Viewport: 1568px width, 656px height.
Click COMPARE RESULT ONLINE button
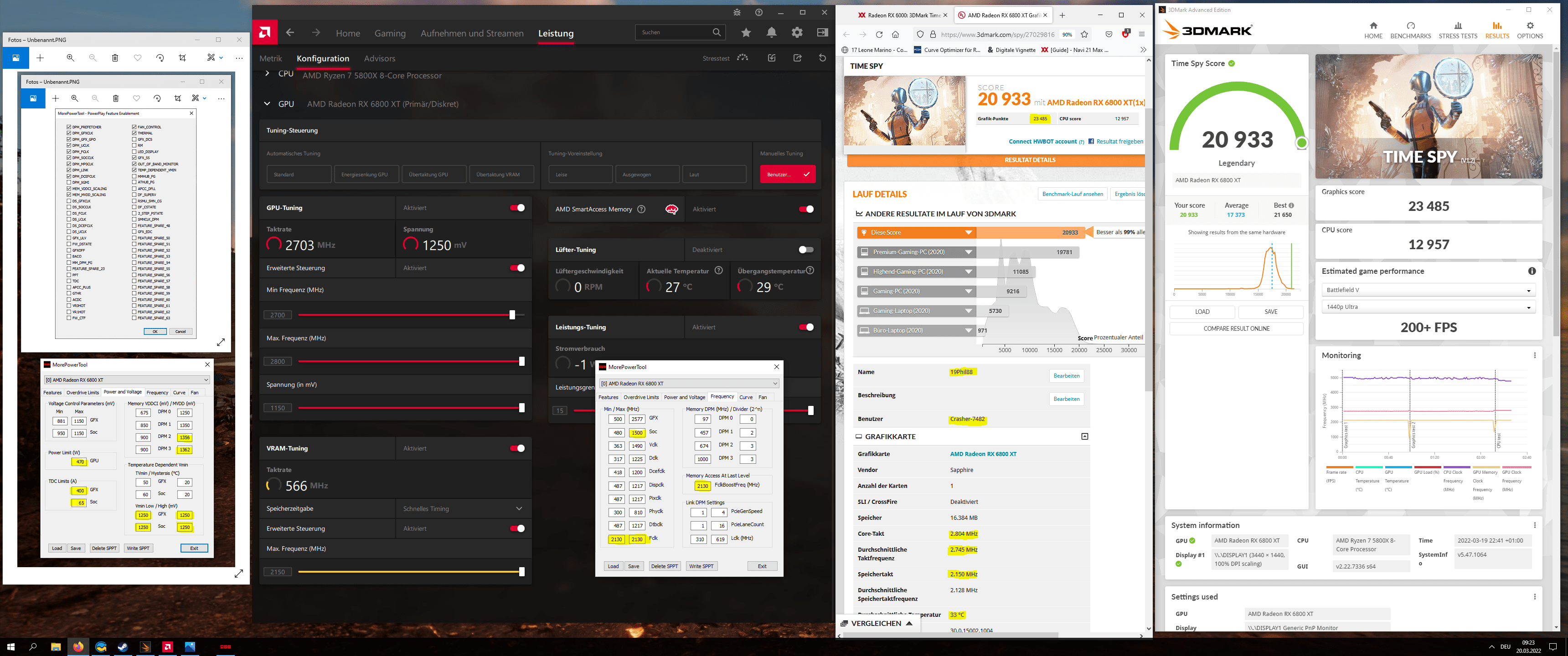[1236, 328]
